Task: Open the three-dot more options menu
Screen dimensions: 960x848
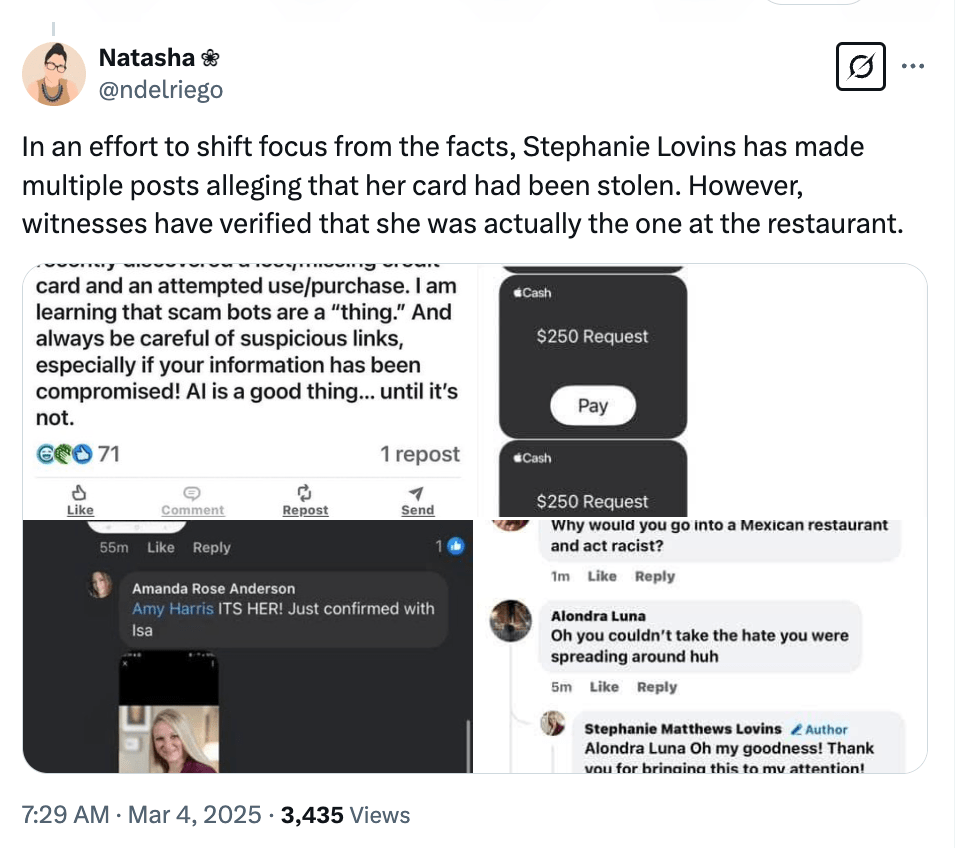Action: pos(912,67)
